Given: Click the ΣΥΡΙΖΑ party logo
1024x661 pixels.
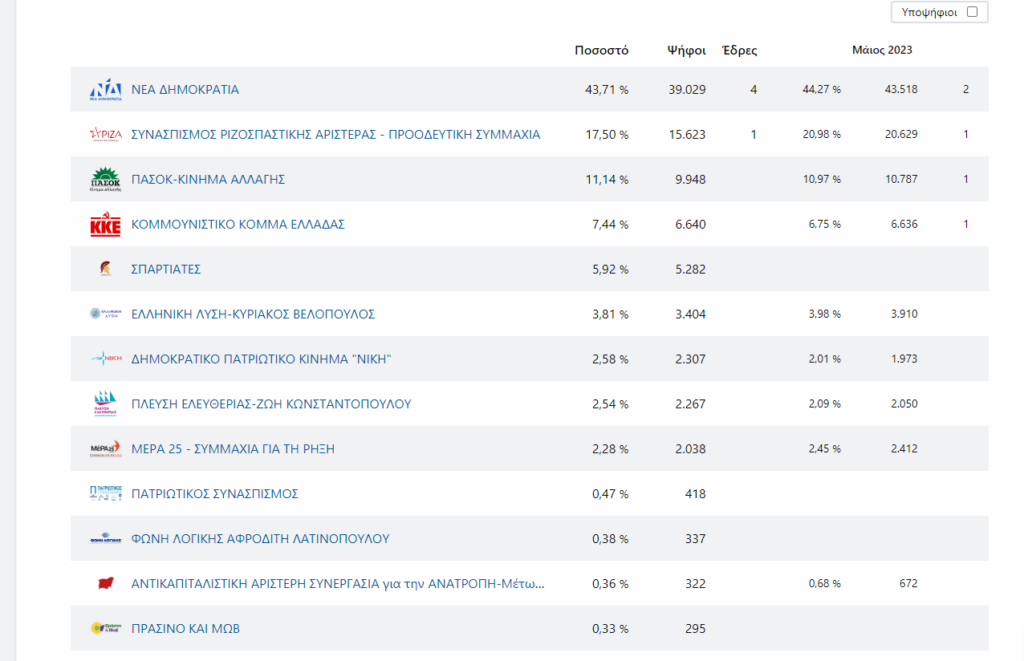Looking at the screenshot, I should 105,135.
